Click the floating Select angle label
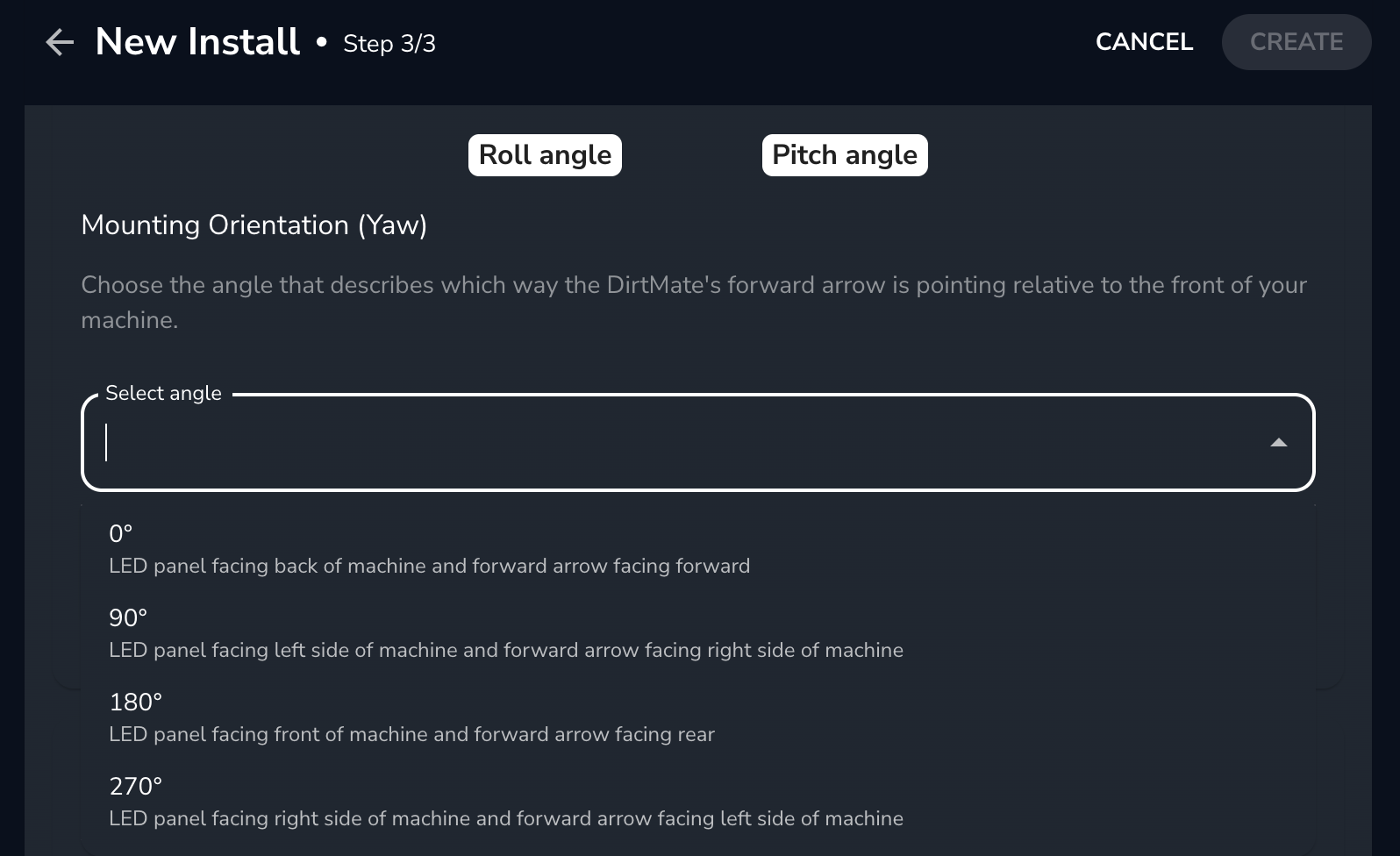1400x856 pixels. click(163, 394)
